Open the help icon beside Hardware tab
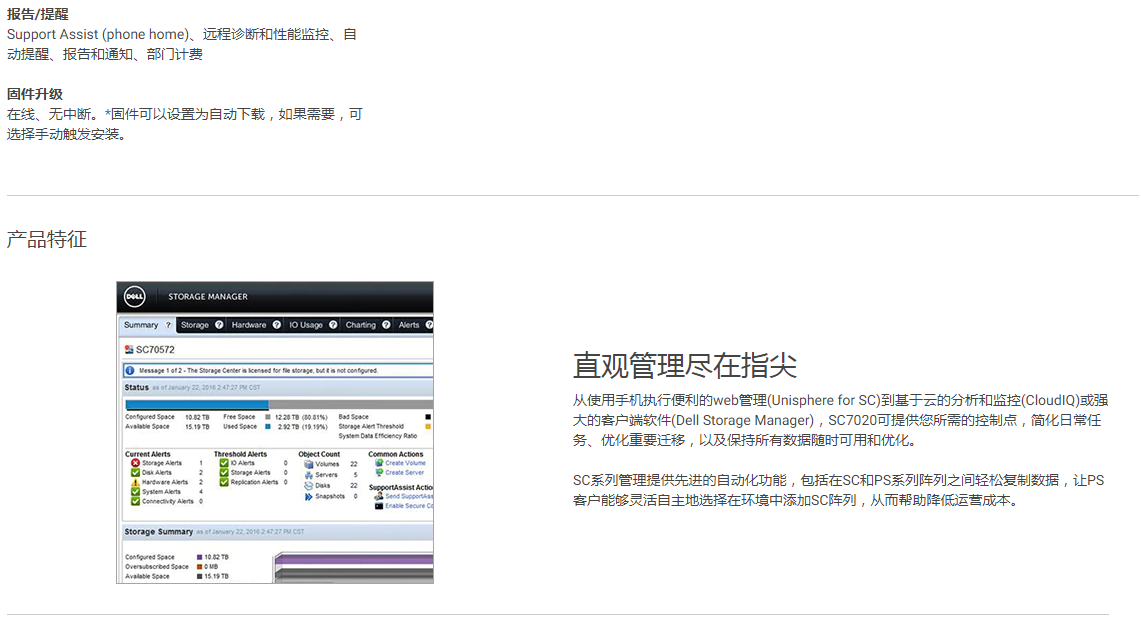Viewport: 1141px width, 623px height. pos(277,325)
